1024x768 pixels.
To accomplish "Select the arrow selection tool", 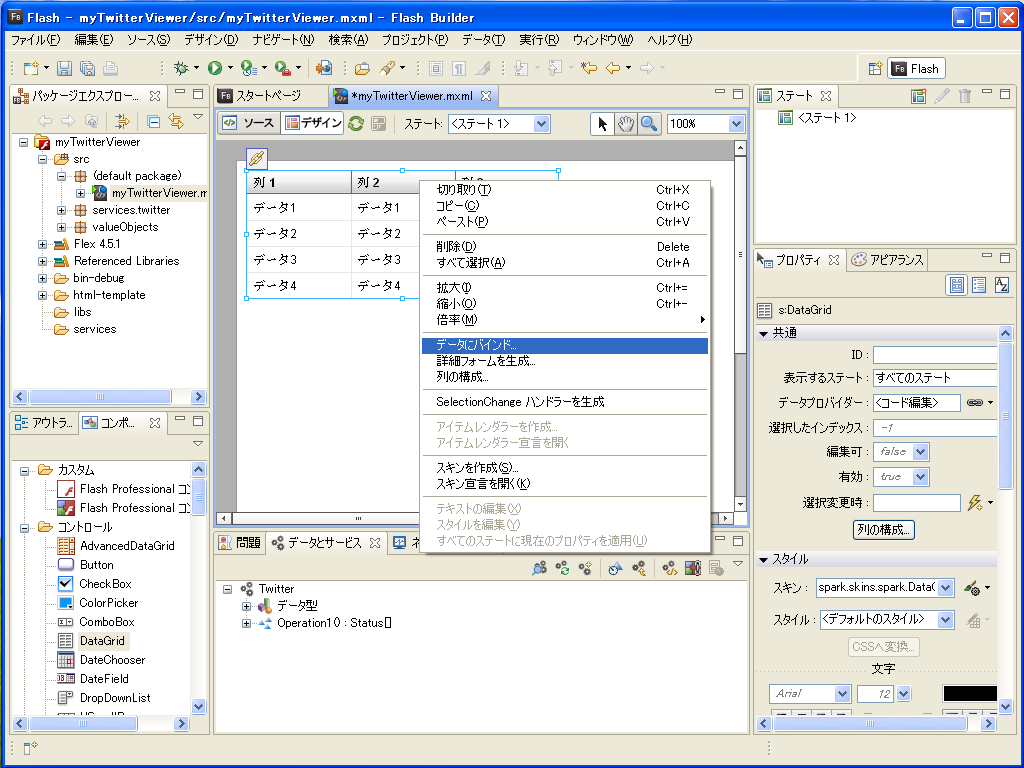I will point(602,123).
